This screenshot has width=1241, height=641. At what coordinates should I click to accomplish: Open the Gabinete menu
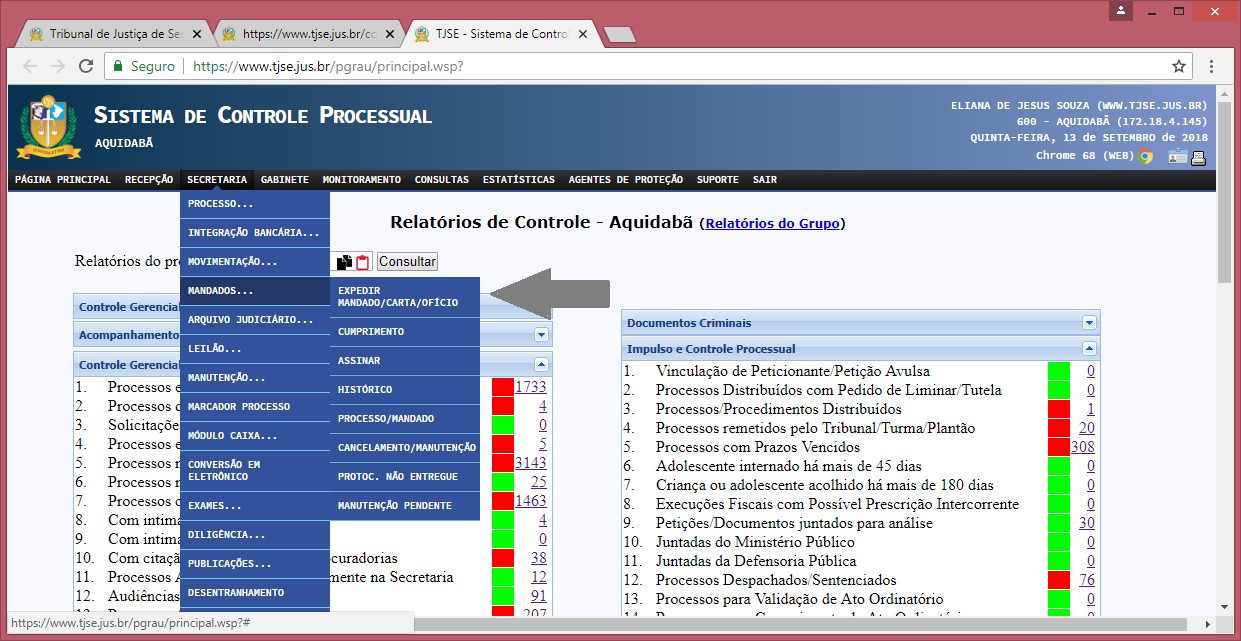pyautogui.click(x=284, y=180)
